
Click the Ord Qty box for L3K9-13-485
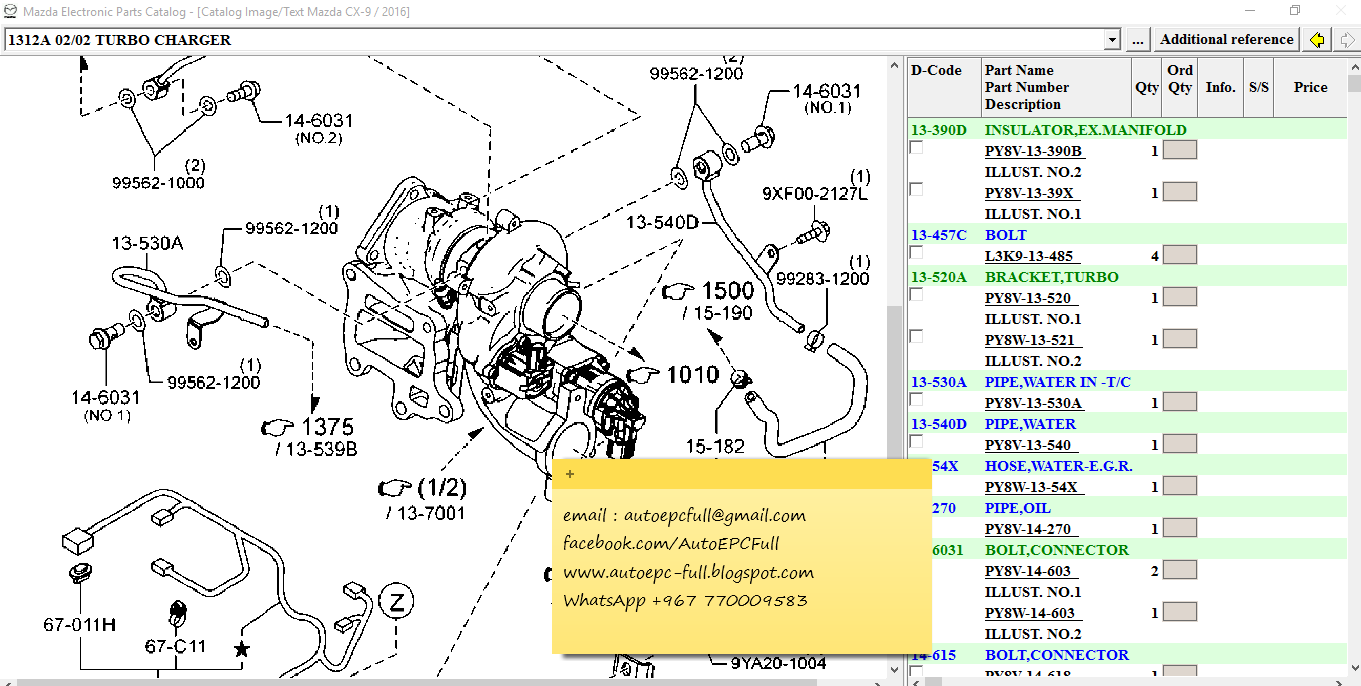coord(1180,255)
